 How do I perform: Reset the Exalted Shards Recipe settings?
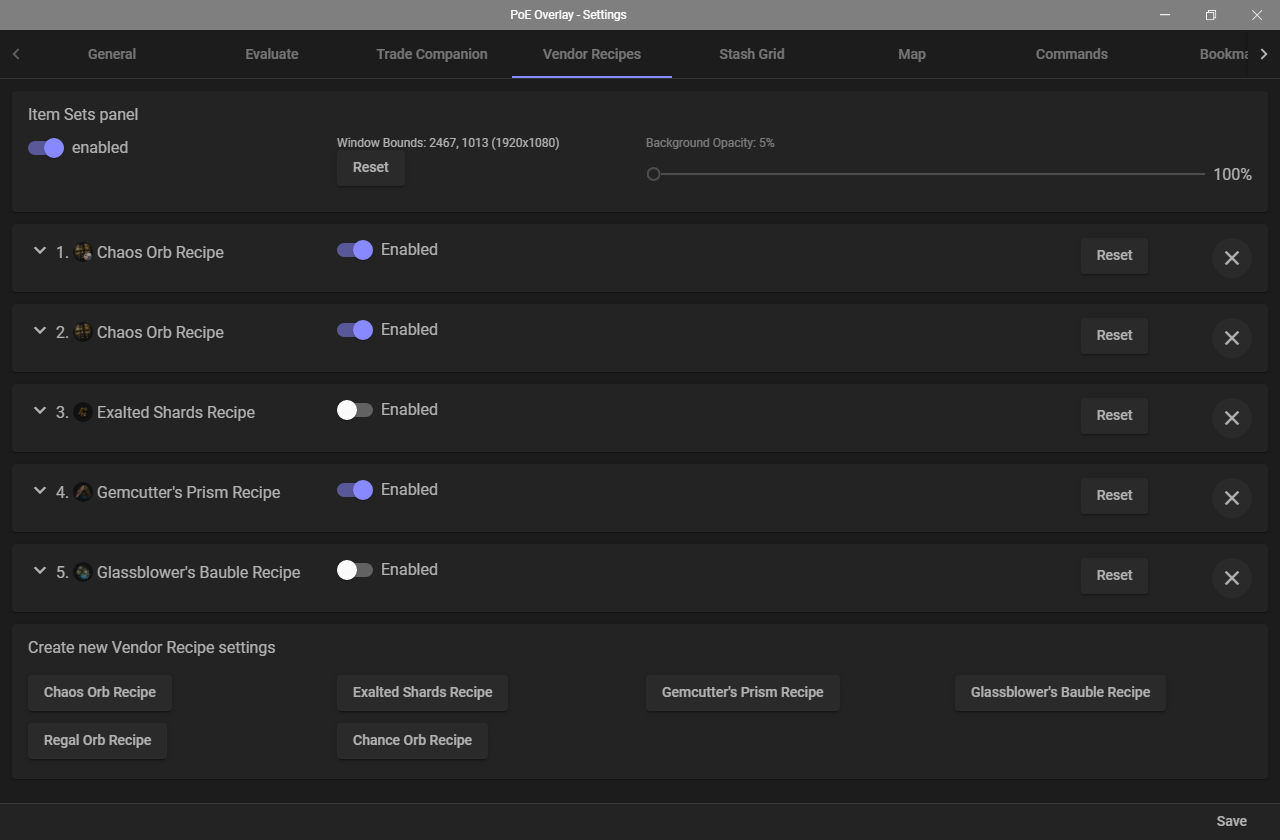pyautogui.click(x=1114, y=415)
